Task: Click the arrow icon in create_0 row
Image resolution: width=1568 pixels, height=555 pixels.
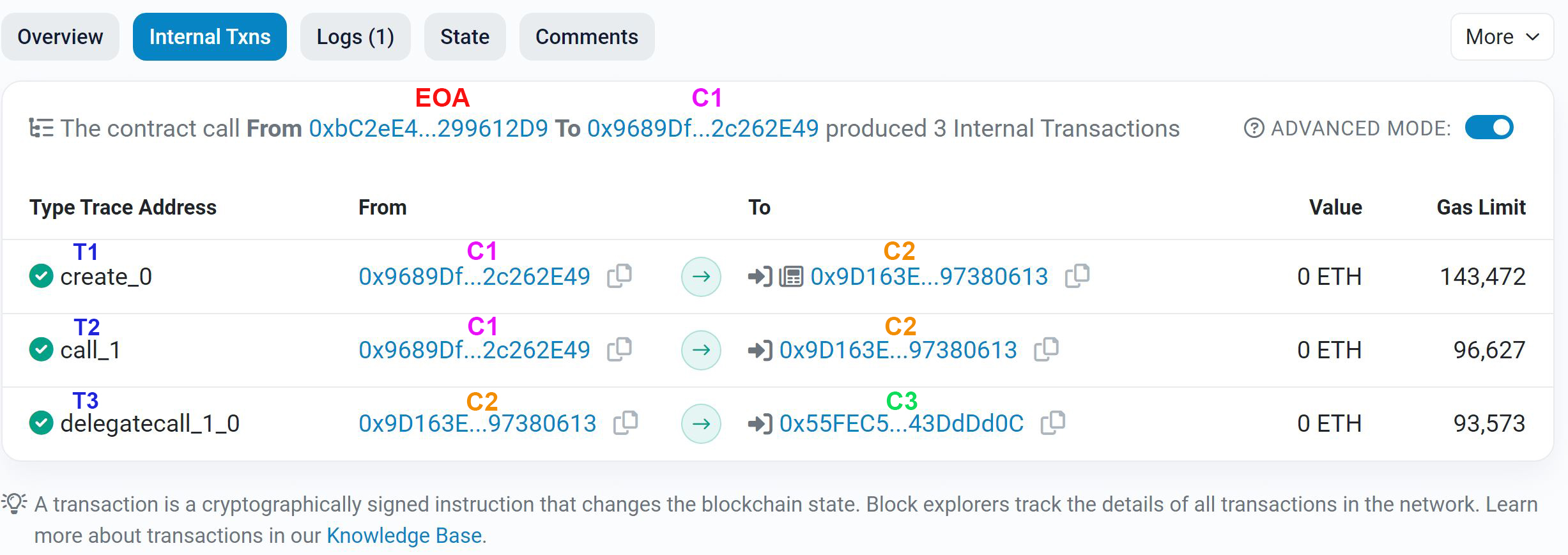Action: (701, 277)
